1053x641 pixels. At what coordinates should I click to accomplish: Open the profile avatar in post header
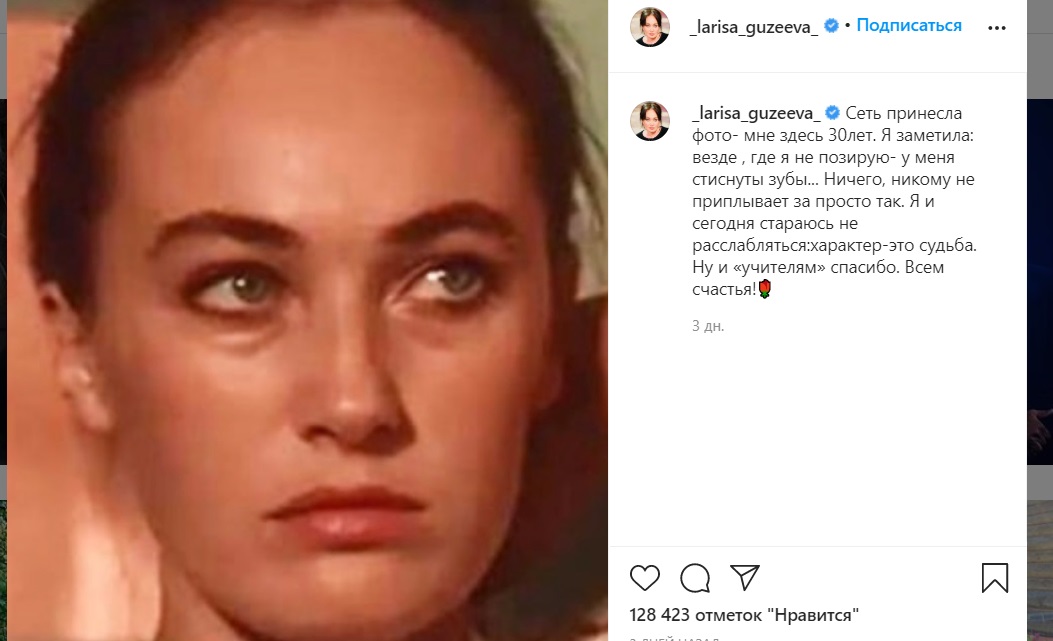tap(649, 28)
